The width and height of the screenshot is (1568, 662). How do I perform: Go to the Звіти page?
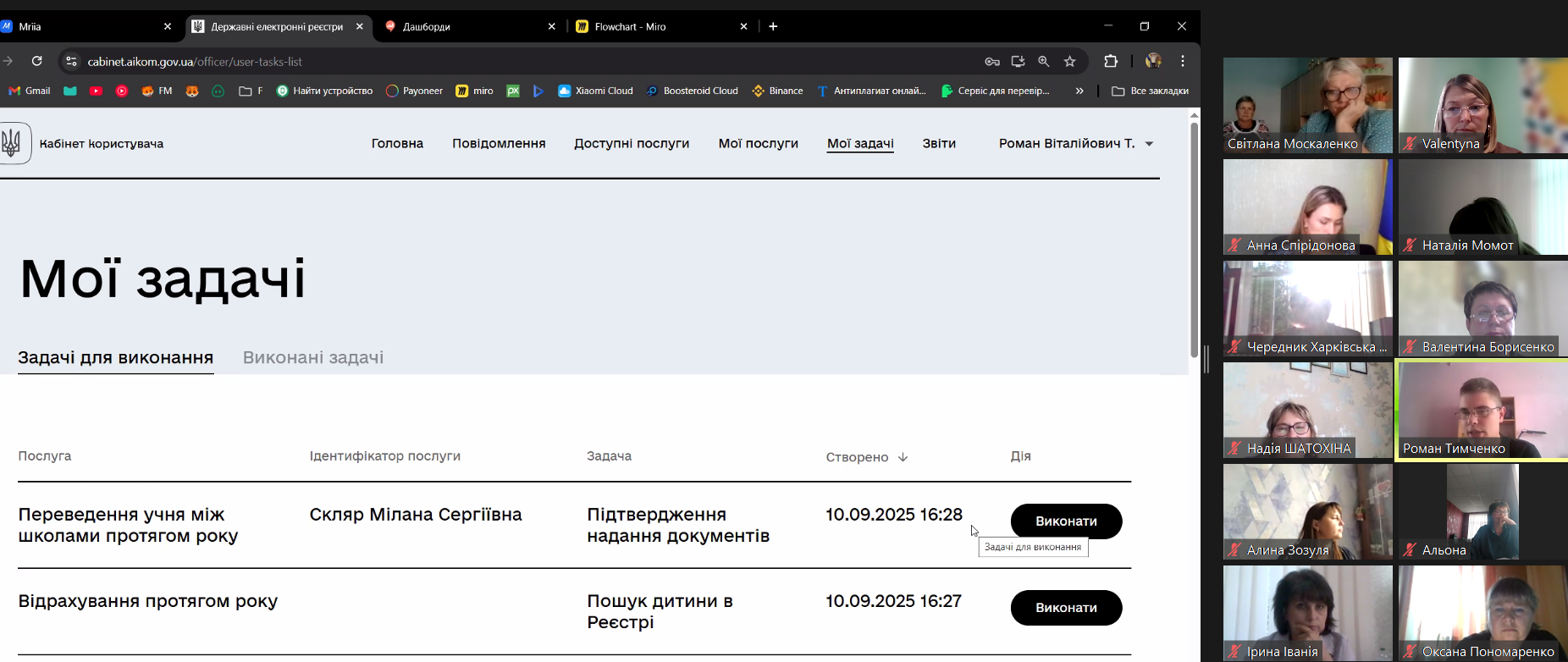[x=939, y=144]
